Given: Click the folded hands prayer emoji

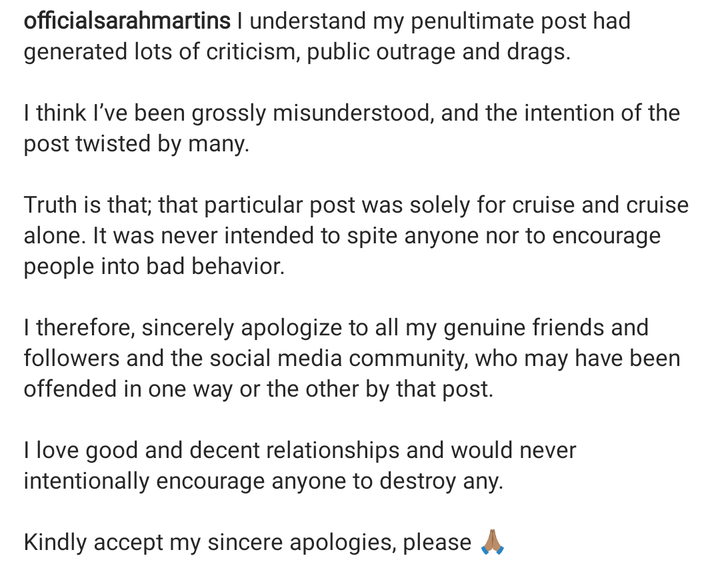Looking at the screenshot, I should coord(492,542).
